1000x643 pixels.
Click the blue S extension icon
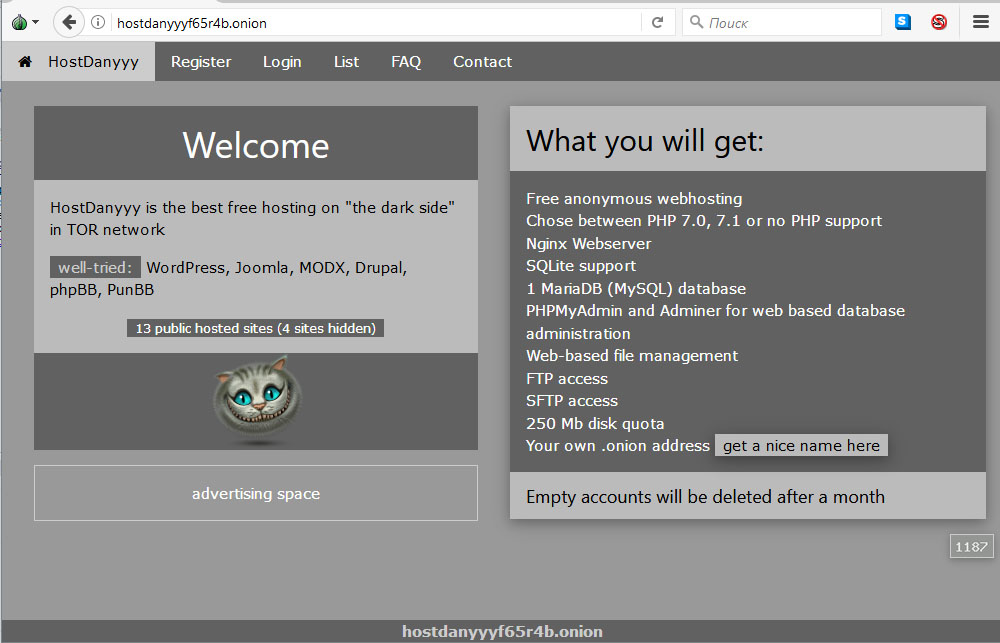coord(902,22)
